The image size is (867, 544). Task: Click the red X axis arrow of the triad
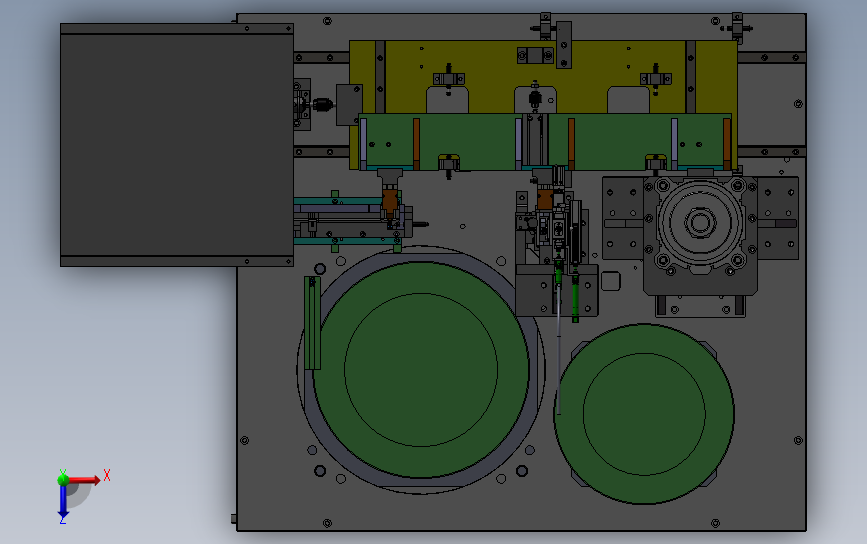84,480
